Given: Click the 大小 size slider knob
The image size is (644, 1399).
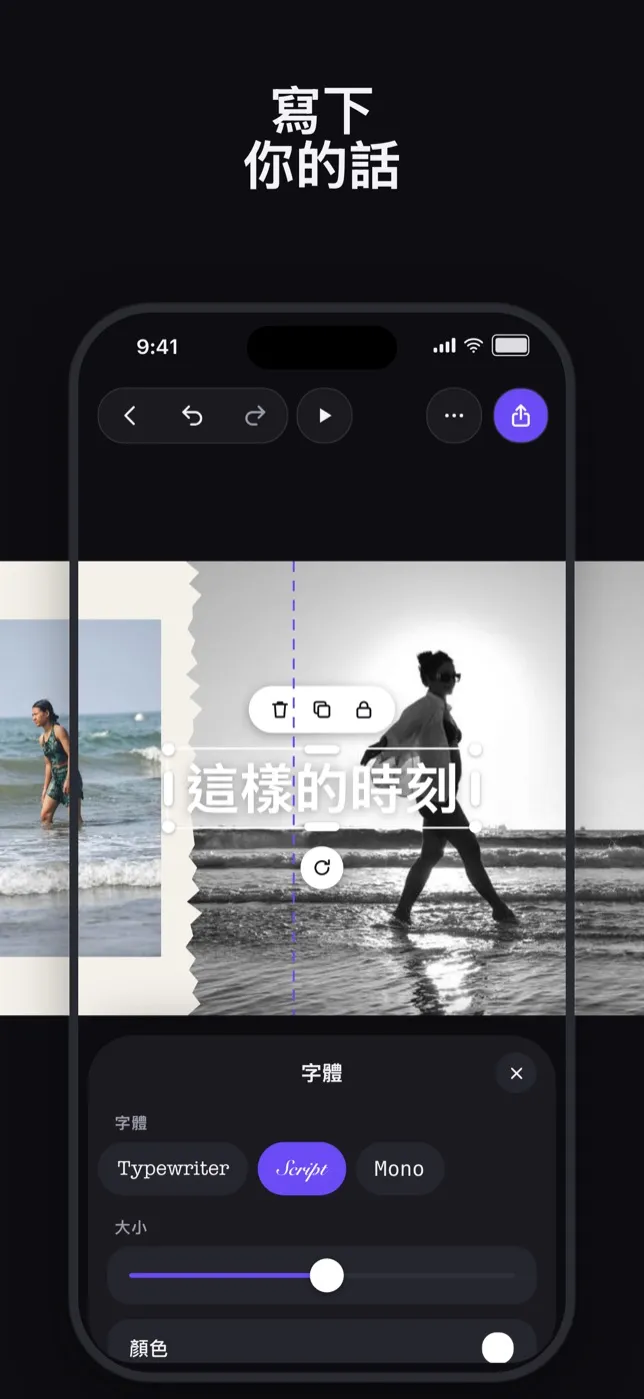Looking at the screenshot, I should [x=327, y=1275].
